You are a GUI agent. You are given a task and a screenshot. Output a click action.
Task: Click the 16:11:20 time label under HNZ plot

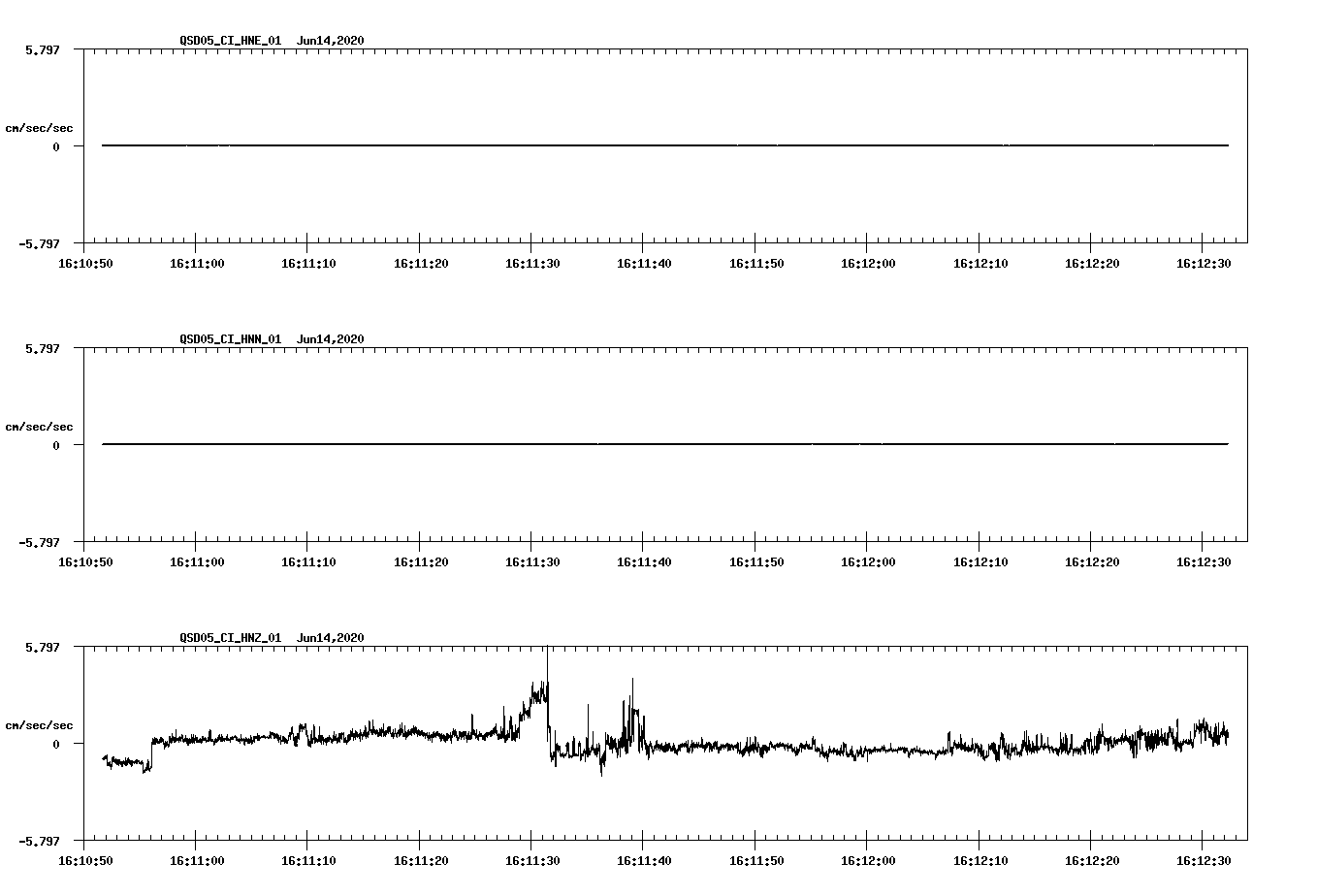tap(421, 860)
